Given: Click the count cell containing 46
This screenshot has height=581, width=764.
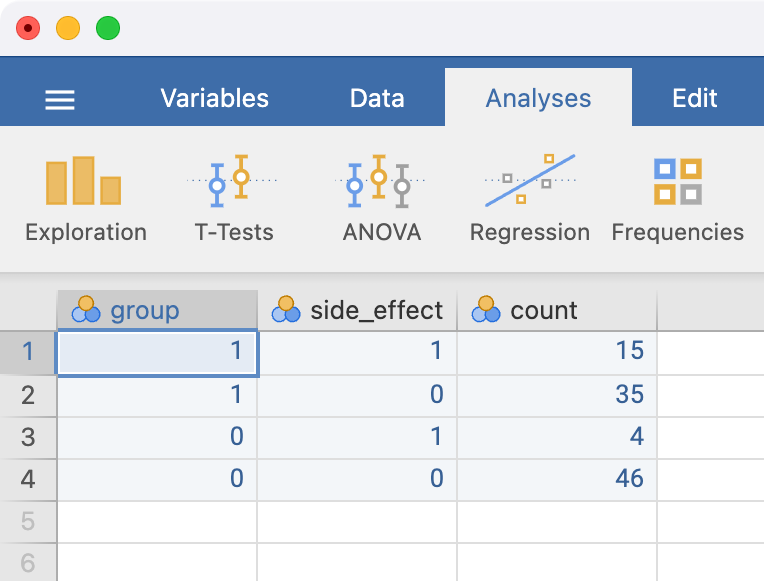Looking at the screenshot, I should (556, 479).
